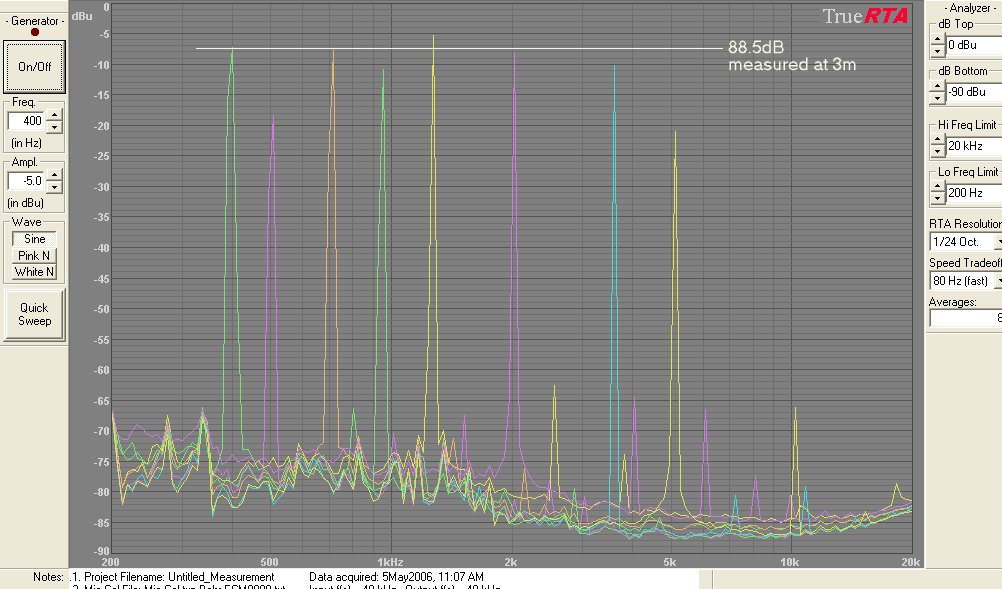The width and height of the screenshot is (1002, 589).
Task: Click the Averages input field
Action: [966, 318]
